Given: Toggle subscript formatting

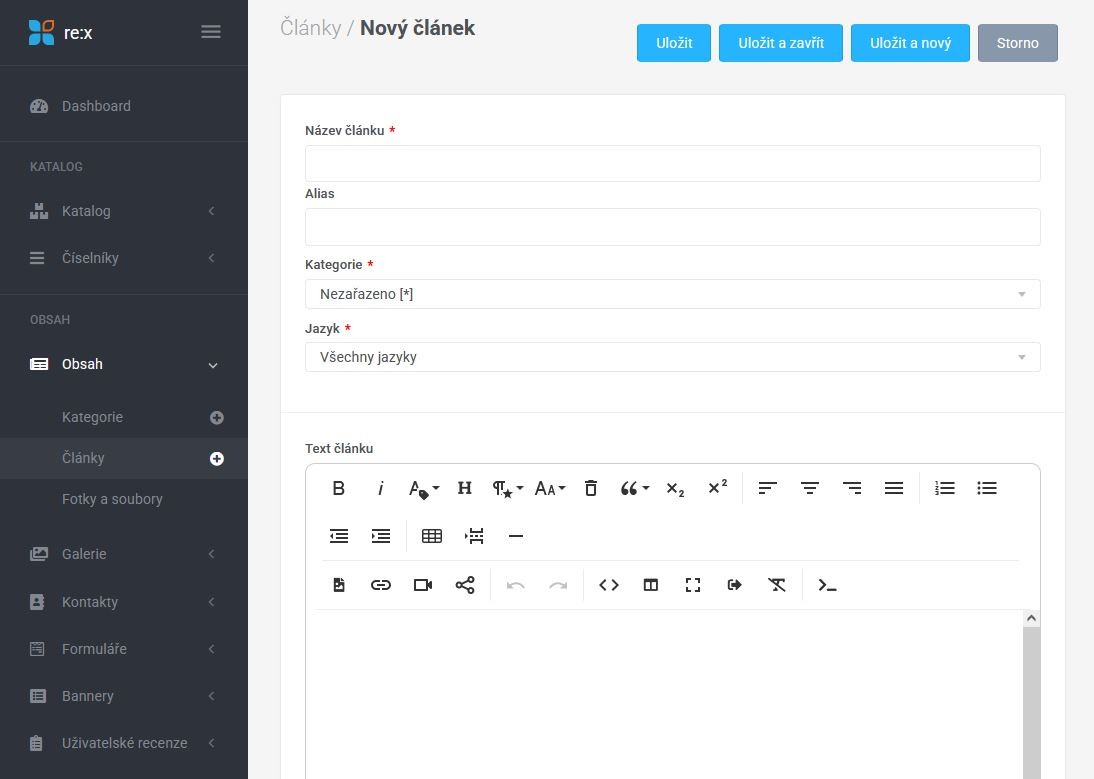Looking at the screenshot, I should click(675, 488).
